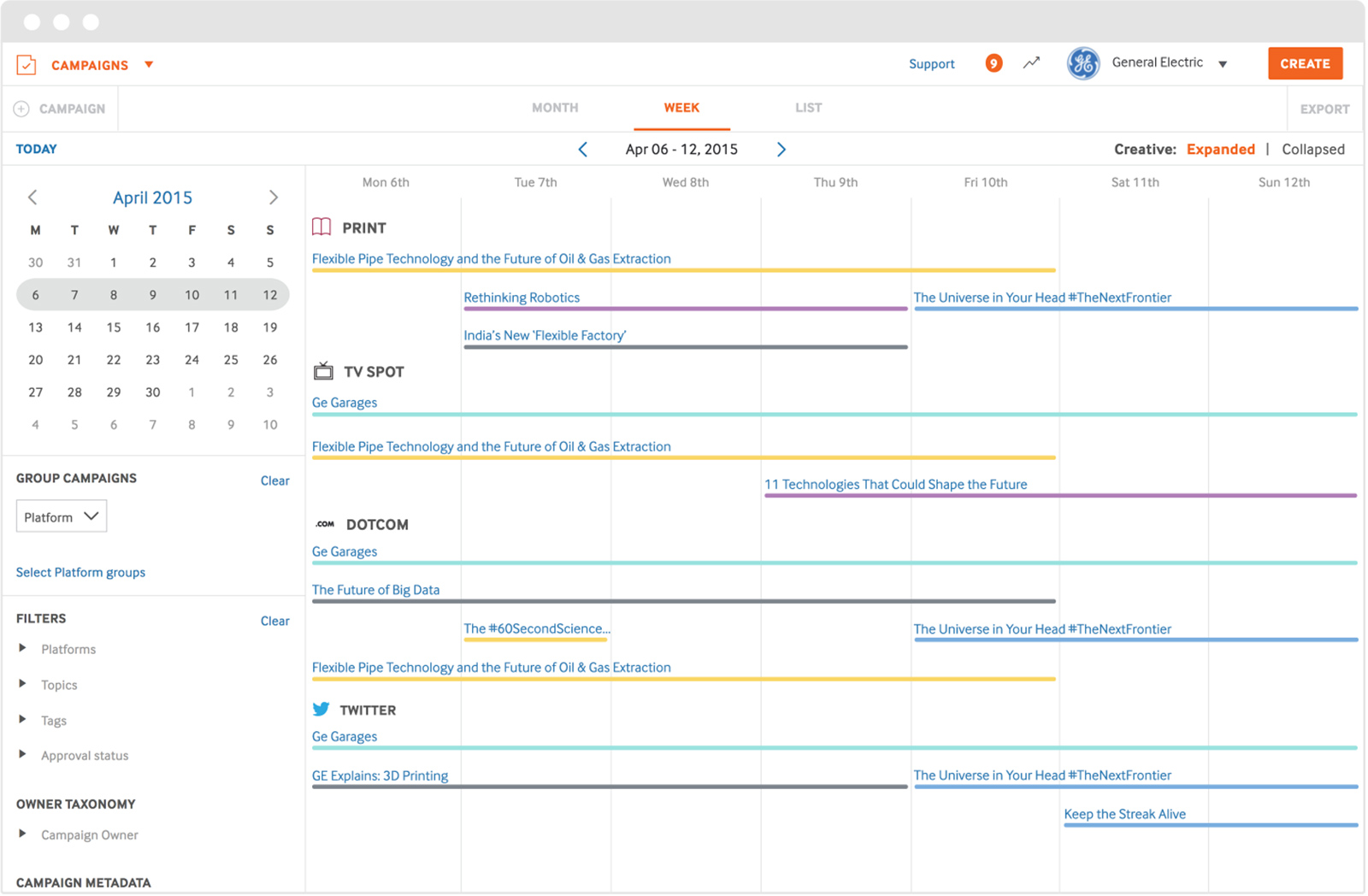Viewport: 1368px width, 896px height.
Task: Click Select Platform groups link
Action: click(x=80, y=572)
